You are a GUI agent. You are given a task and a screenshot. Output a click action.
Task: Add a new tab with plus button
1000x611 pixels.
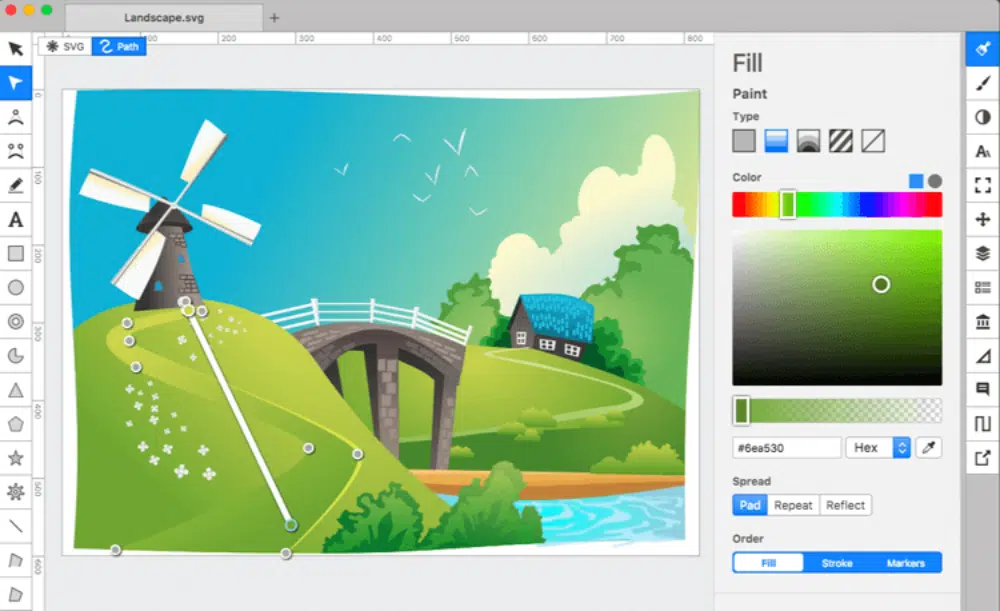(x=275, y=17)
